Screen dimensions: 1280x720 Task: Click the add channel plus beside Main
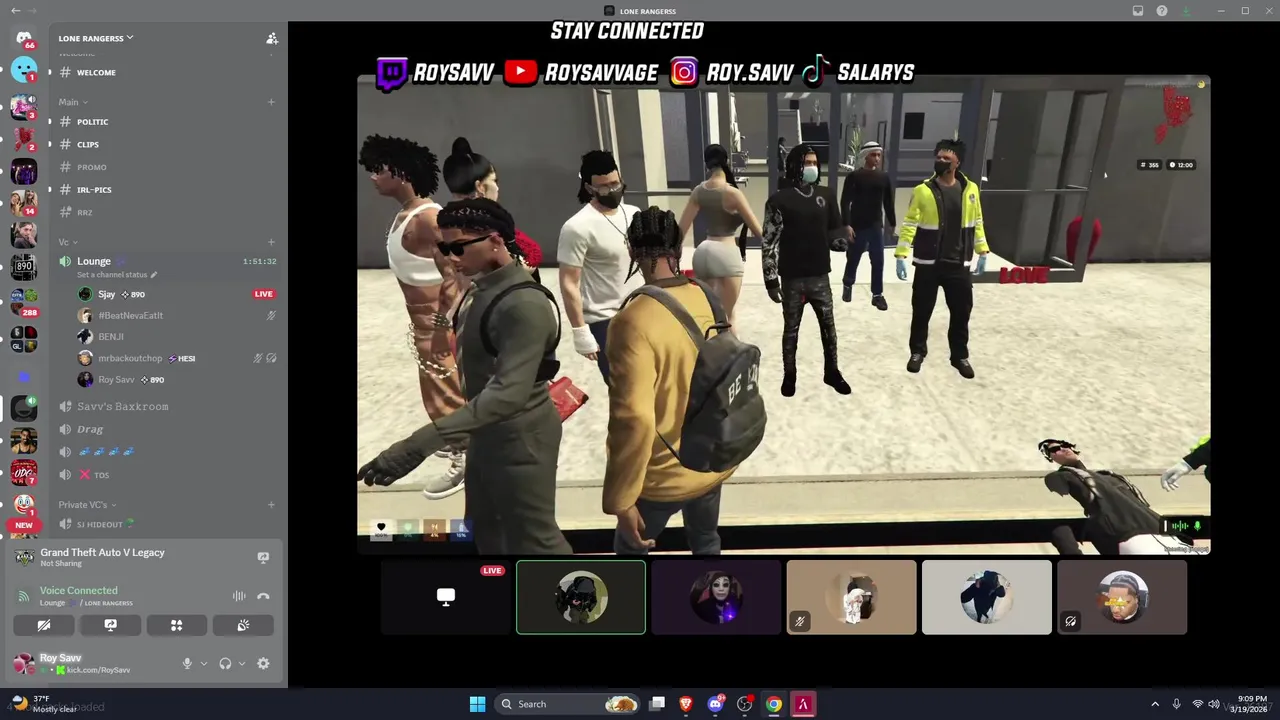(x=271, y=102)
